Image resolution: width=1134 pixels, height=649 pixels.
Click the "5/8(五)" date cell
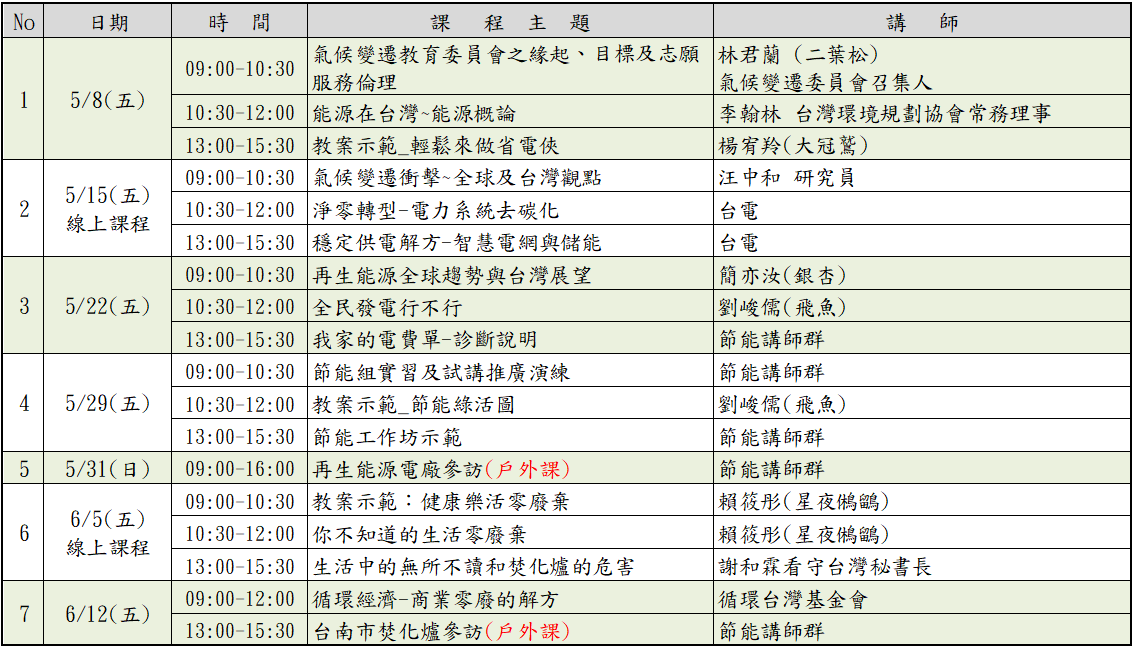point(108,100)
